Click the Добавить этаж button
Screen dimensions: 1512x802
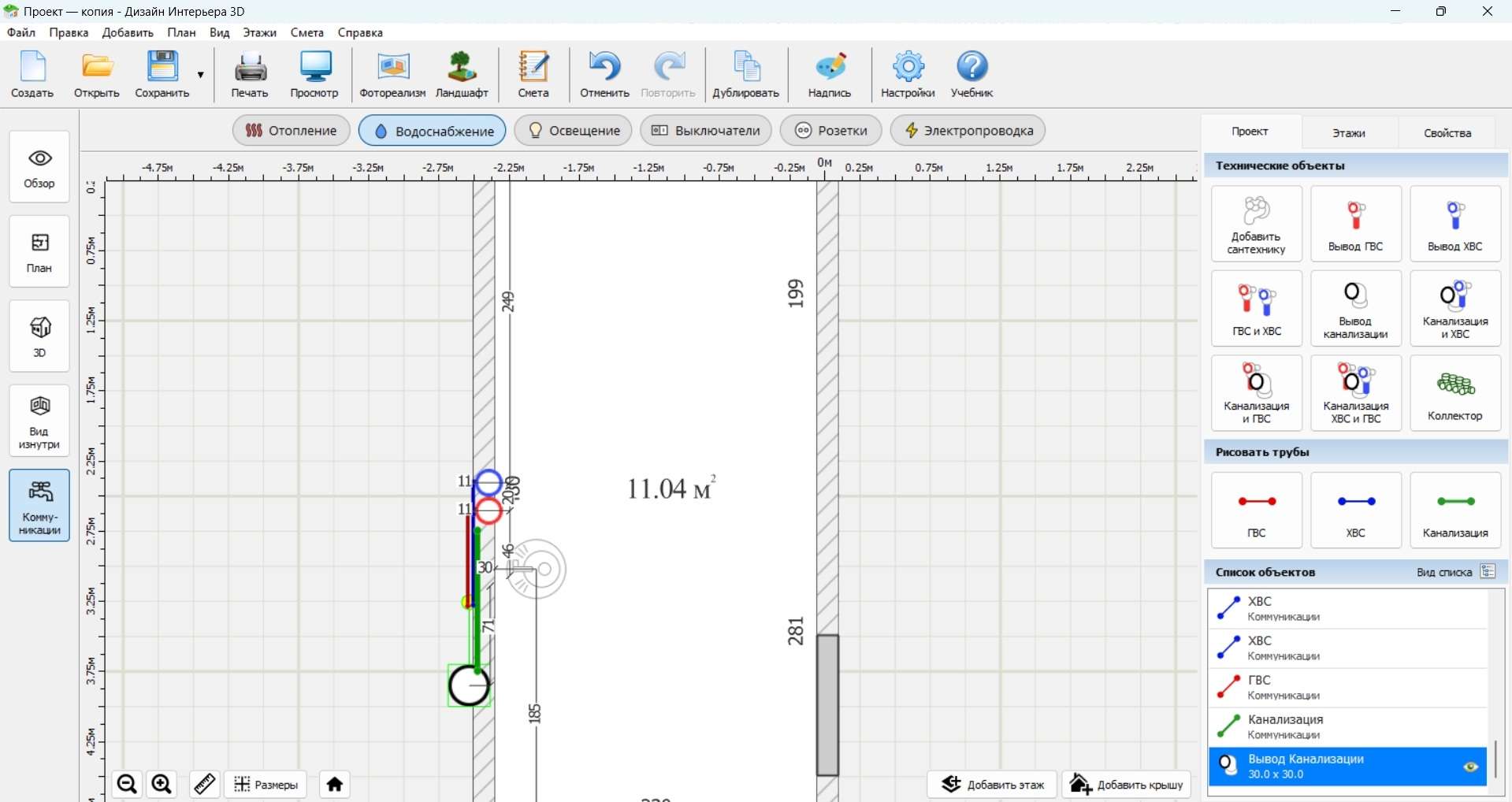(x=992, y=784)
